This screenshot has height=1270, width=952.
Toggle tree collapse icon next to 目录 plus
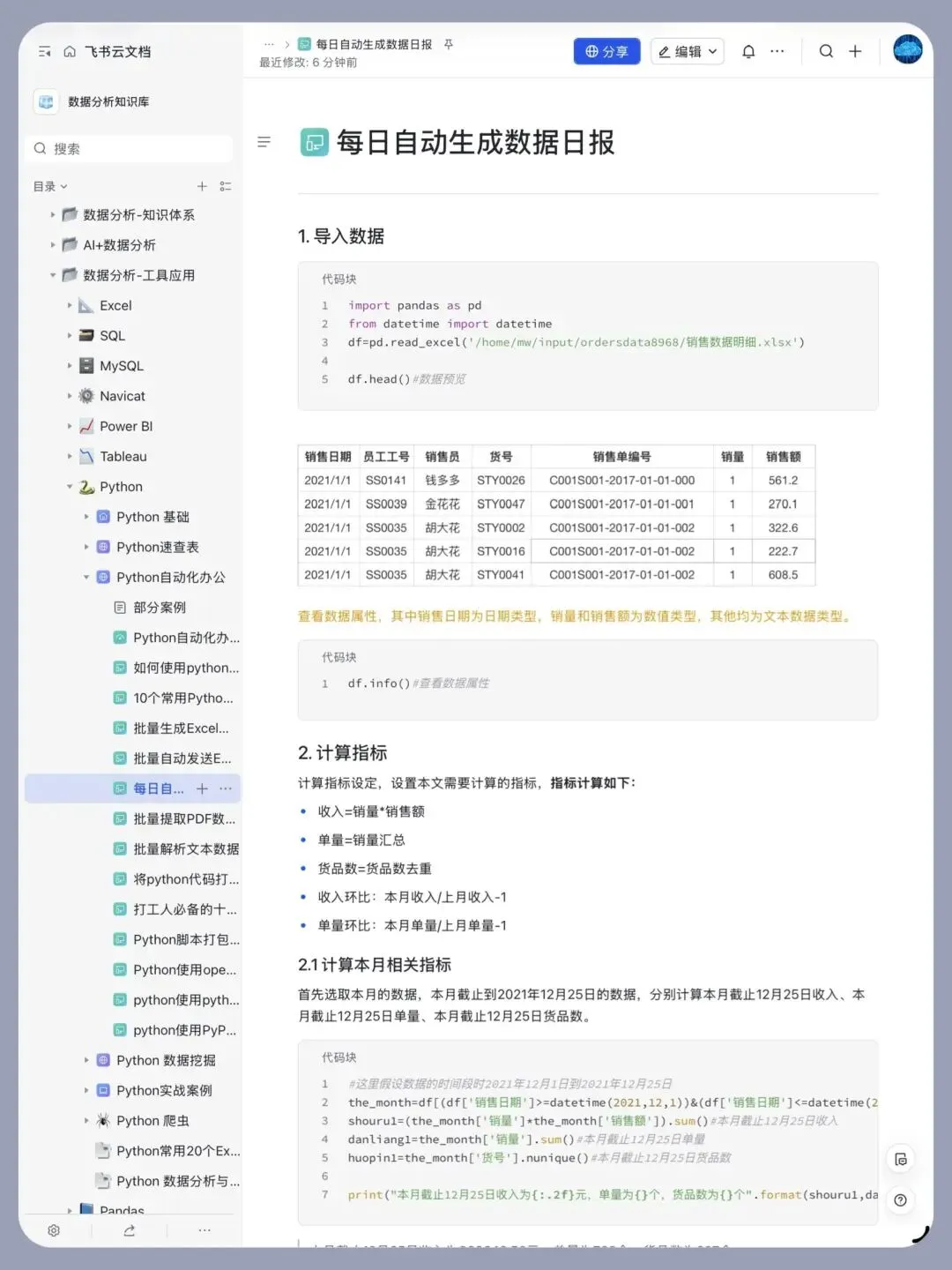[x=226, y=186]
